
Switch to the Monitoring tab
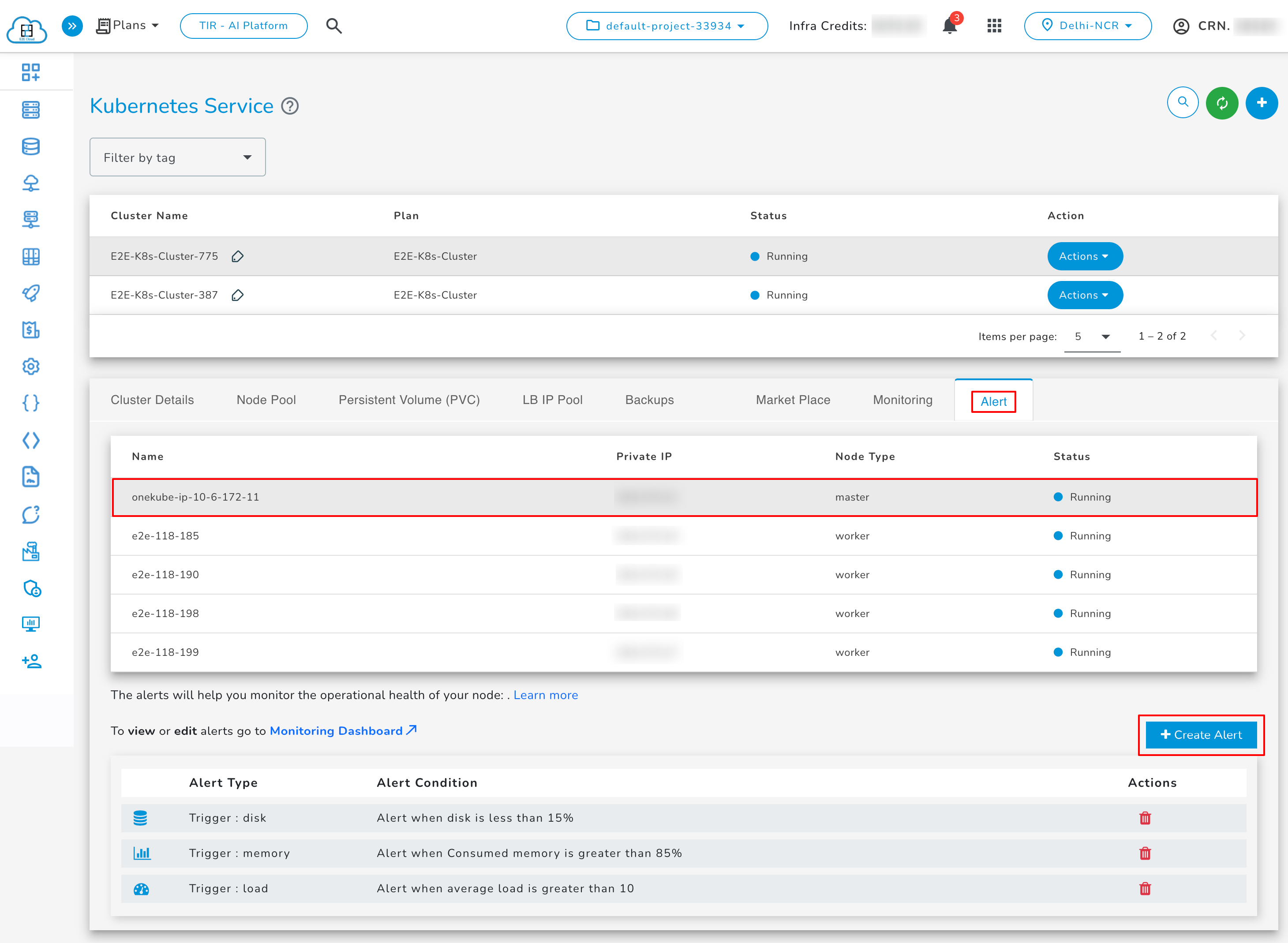pos(902,400)
